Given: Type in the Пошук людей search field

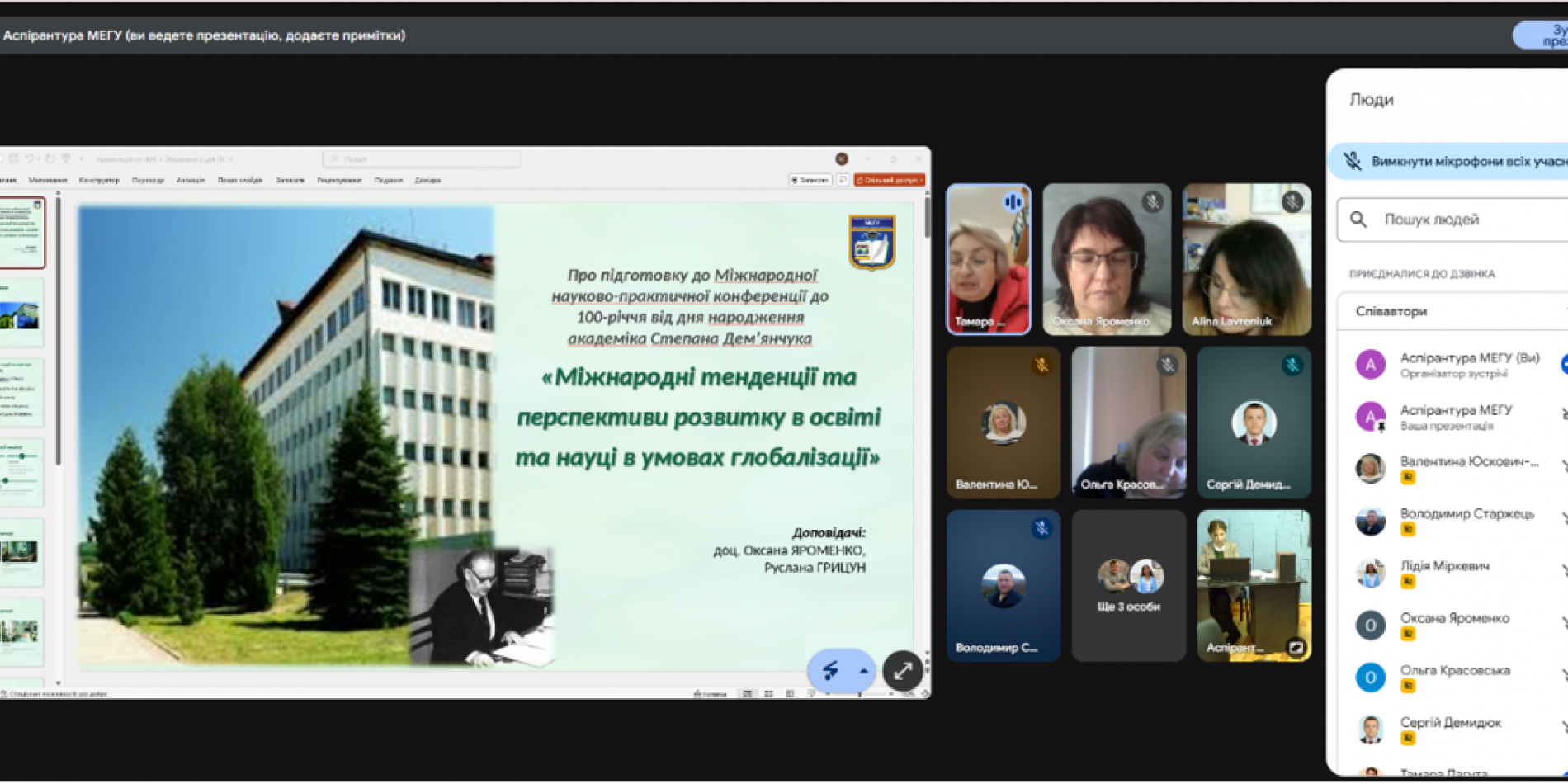Looking at the screenshot, I should pos(1469,220).
